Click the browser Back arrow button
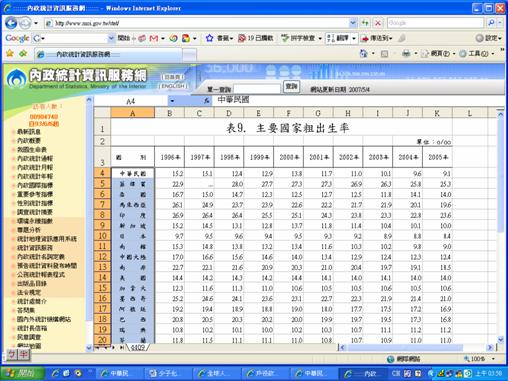Viewport: 508px width, 381px height. pos(11,23)
